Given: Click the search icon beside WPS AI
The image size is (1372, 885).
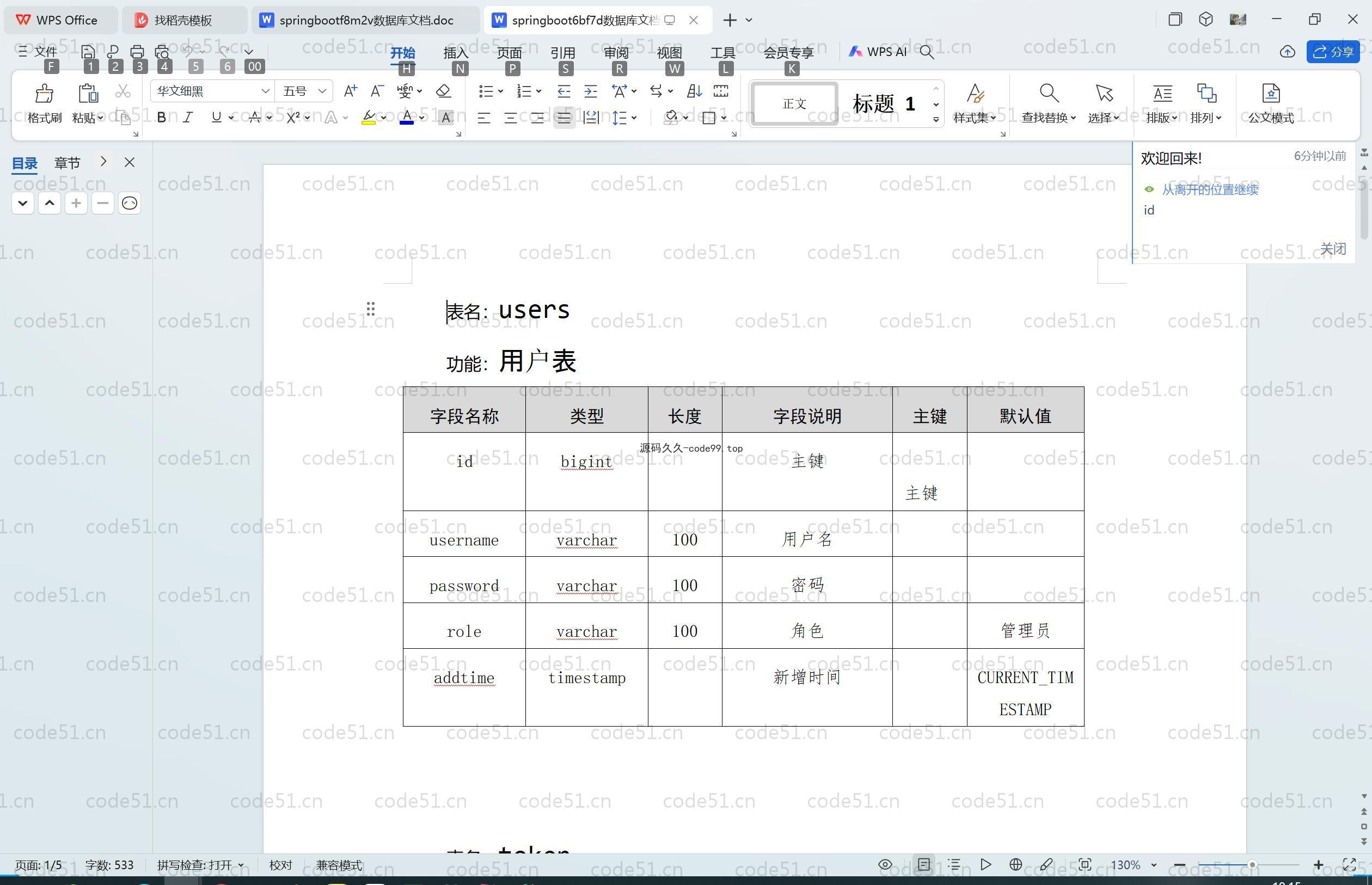Looking at the screenshot, I should click(927, 52).
